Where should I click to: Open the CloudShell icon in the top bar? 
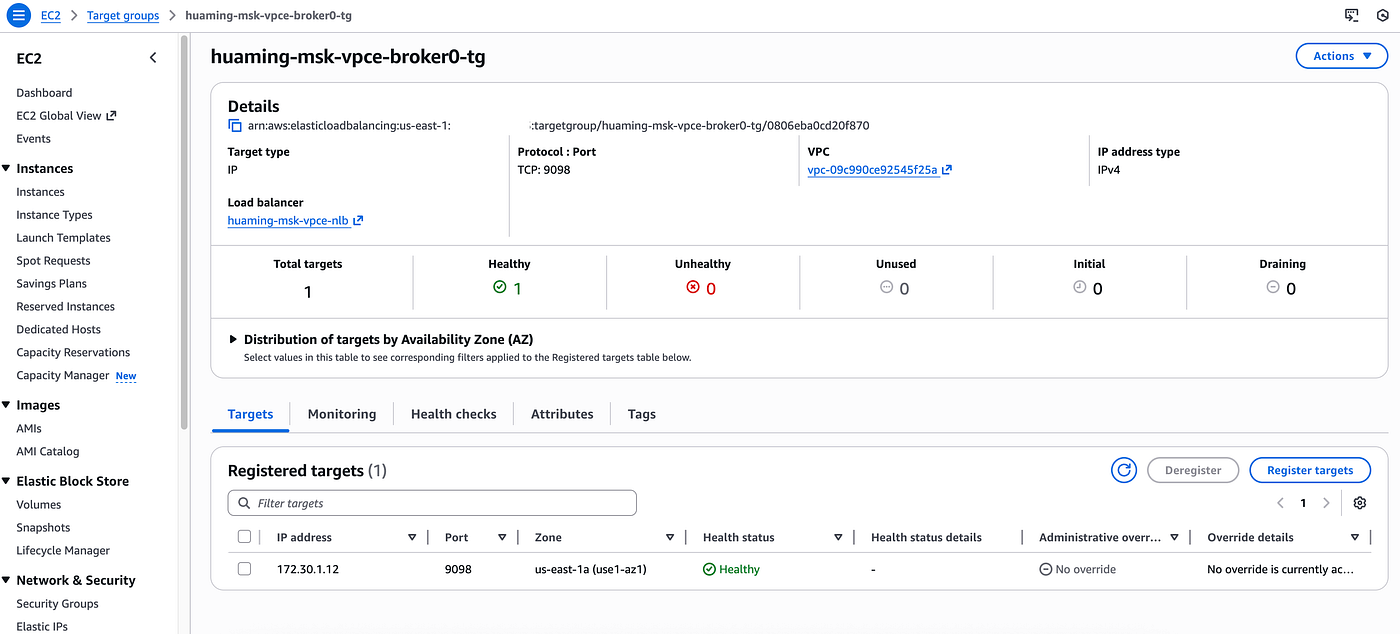[1351, 16]
